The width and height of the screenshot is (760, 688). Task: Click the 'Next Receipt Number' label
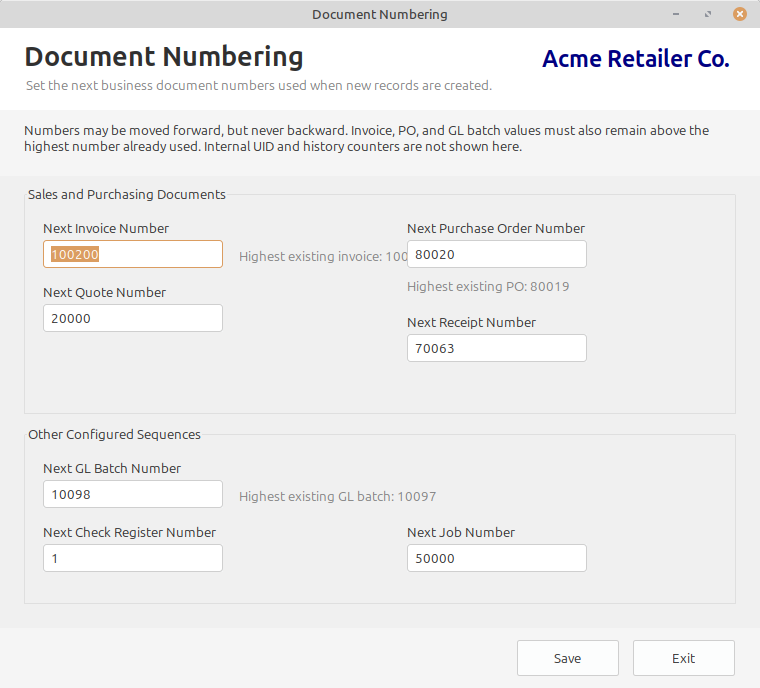coord(472,322)
